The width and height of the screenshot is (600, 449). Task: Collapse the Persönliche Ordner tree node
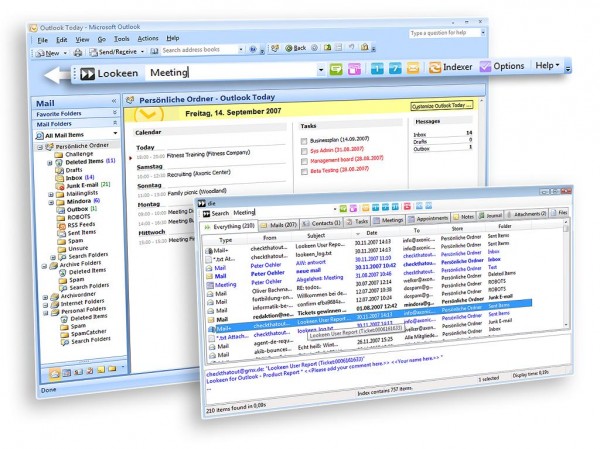coord(40,147)
